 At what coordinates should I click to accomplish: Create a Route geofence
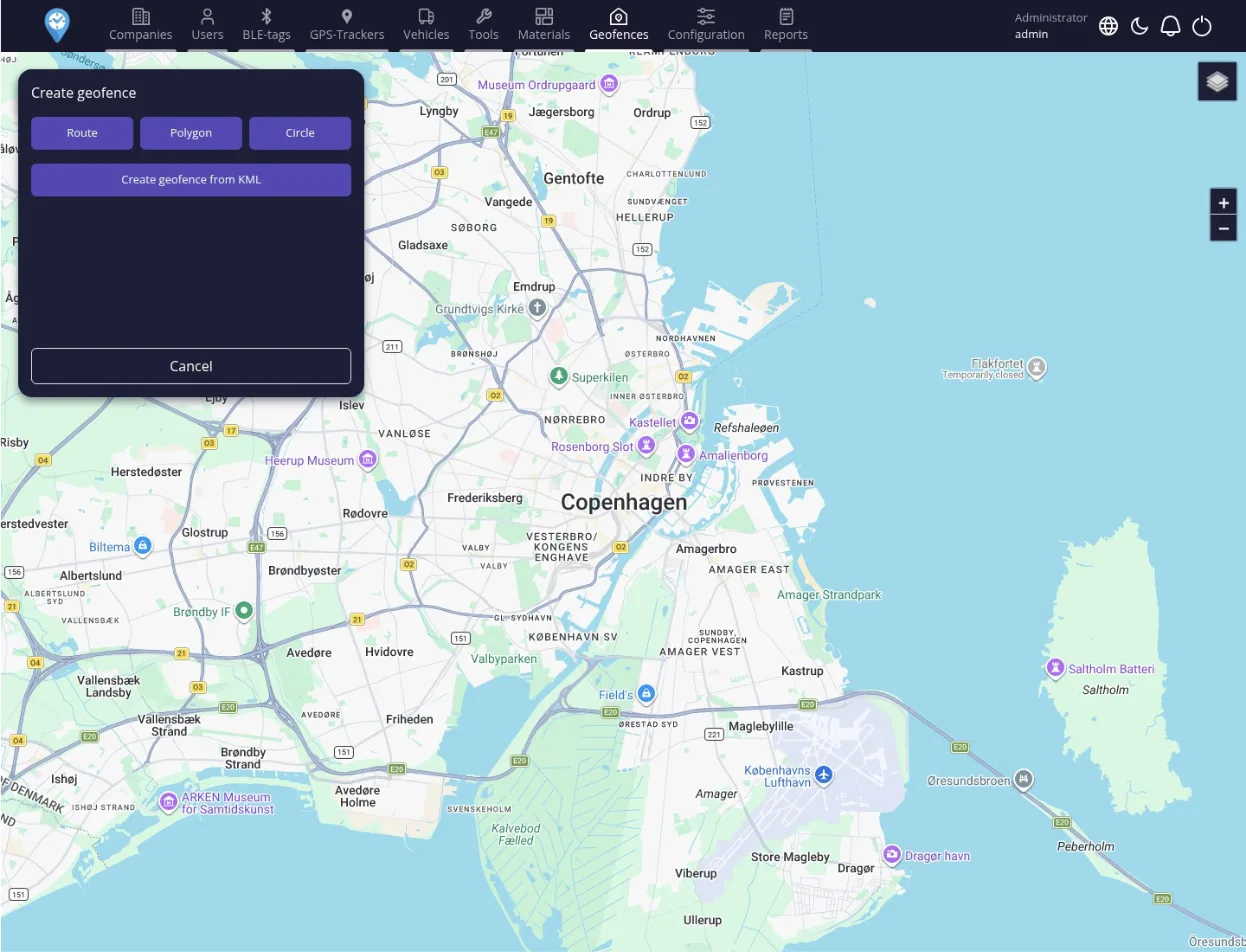(82, 133)
